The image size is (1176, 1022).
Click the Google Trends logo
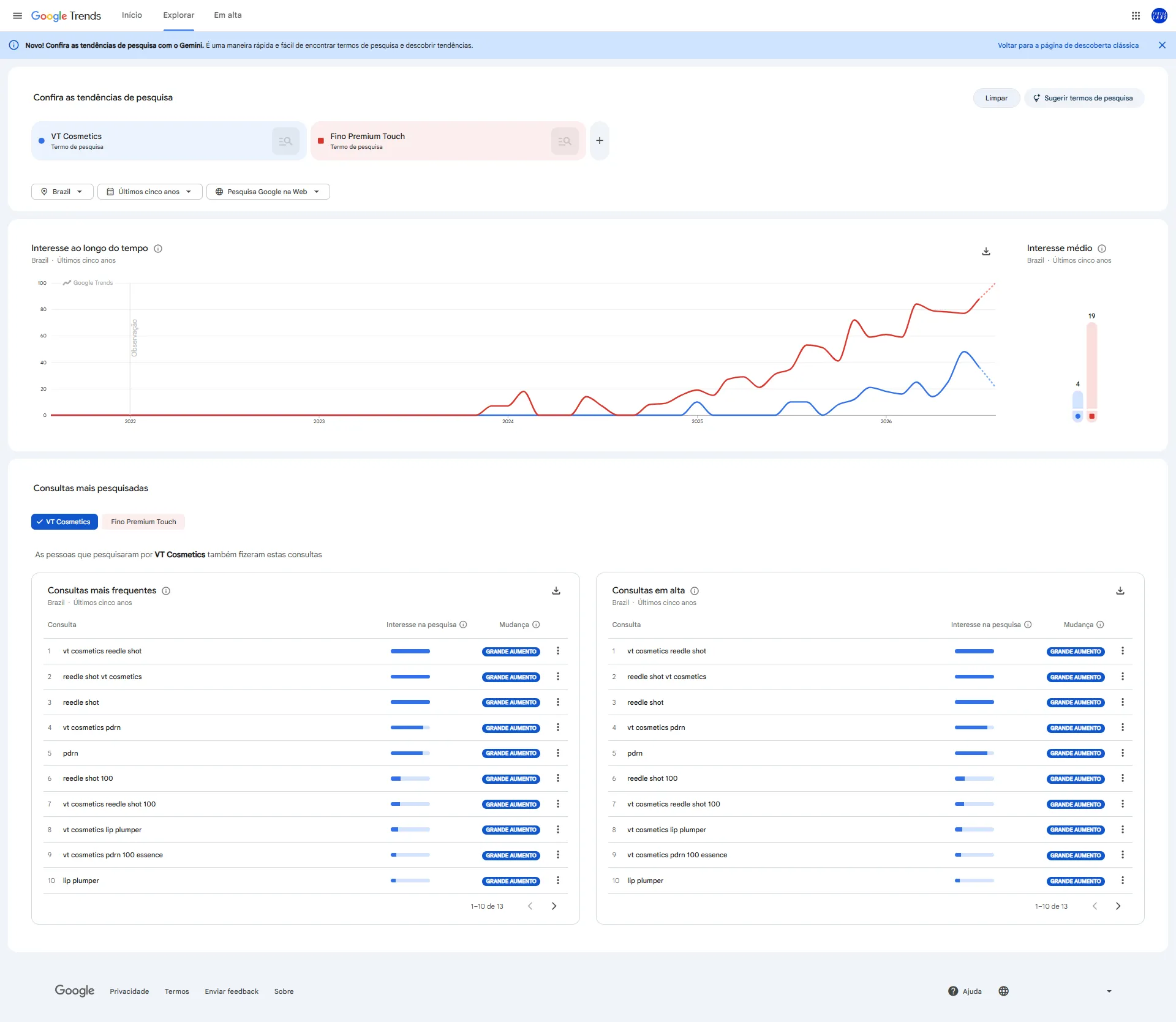(x=66, y=15)
